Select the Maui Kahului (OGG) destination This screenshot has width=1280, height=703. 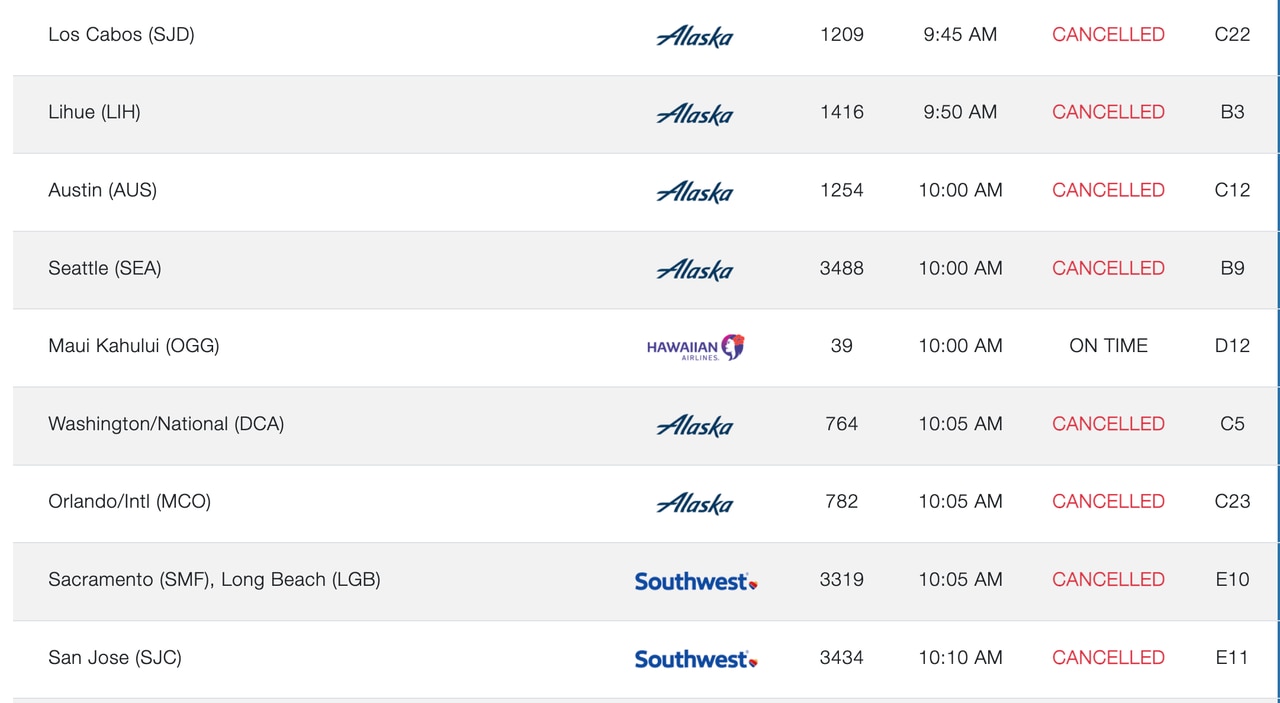tap(134, 346)
